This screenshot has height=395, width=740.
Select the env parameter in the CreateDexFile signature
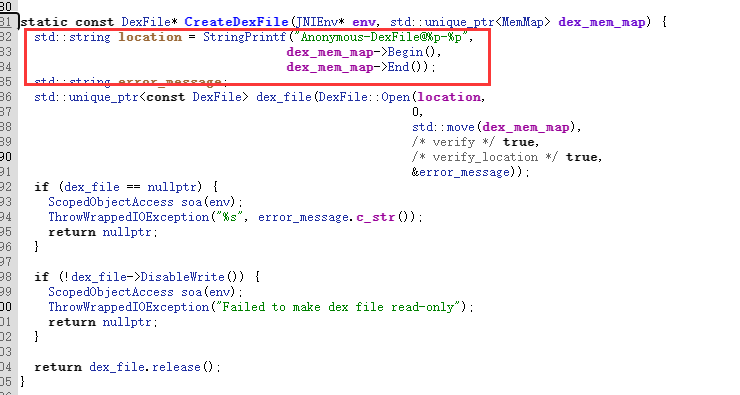pyautogui.click(x=364, y=22)
